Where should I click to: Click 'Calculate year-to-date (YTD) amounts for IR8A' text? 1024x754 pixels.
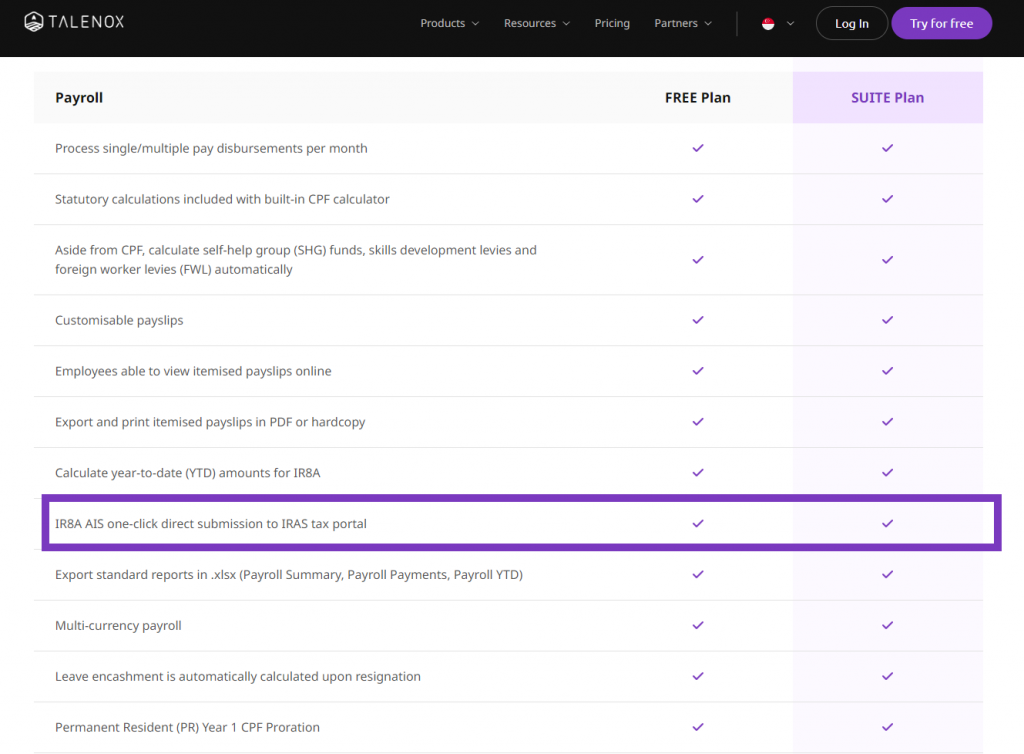pos(187,473)
